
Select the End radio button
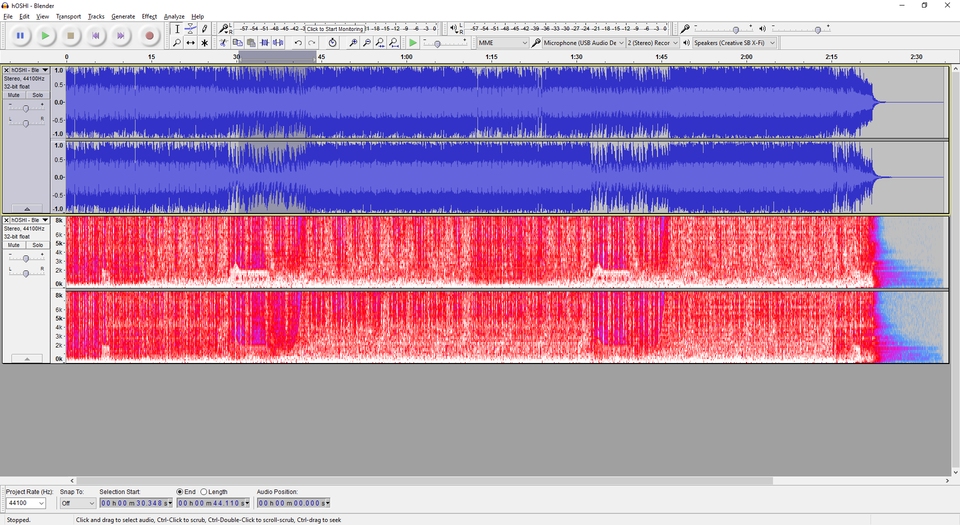[180, 492]
